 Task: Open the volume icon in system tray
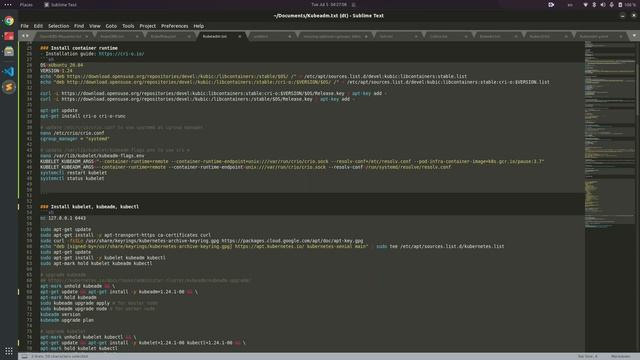[602, 4]
